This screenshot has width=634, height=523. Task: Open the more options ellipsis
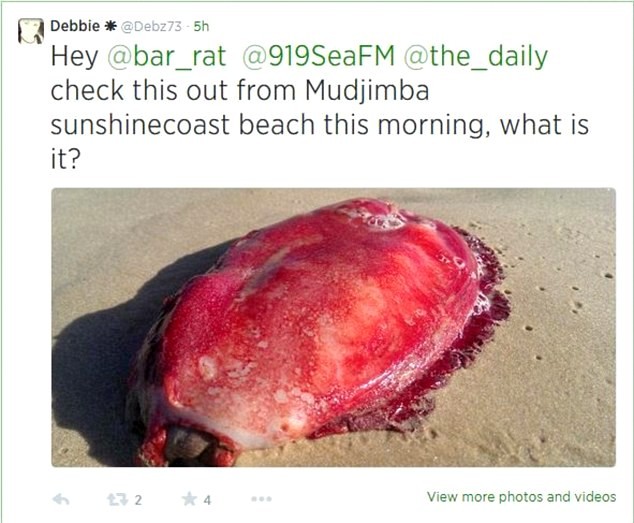coord(261,499)
